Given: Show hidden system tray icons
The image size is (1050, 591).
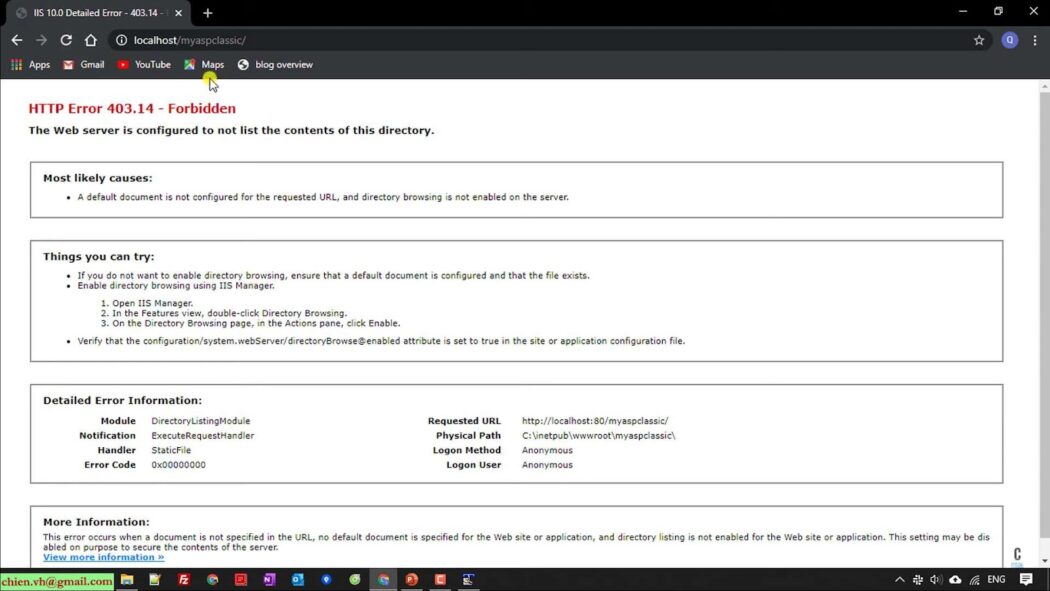Looking at the screenshot, I should coord(899,580).
